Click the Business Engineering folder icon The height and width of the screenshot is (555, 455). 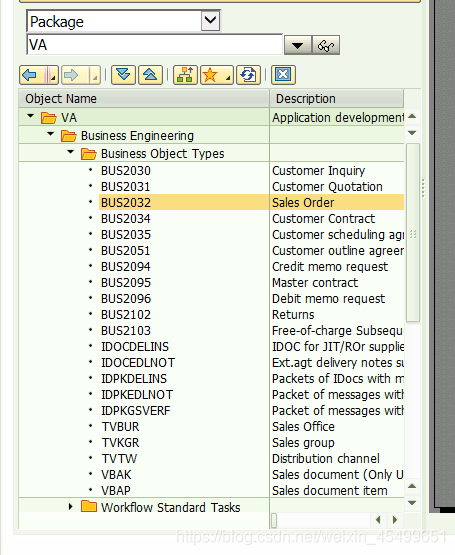[68, 136]
